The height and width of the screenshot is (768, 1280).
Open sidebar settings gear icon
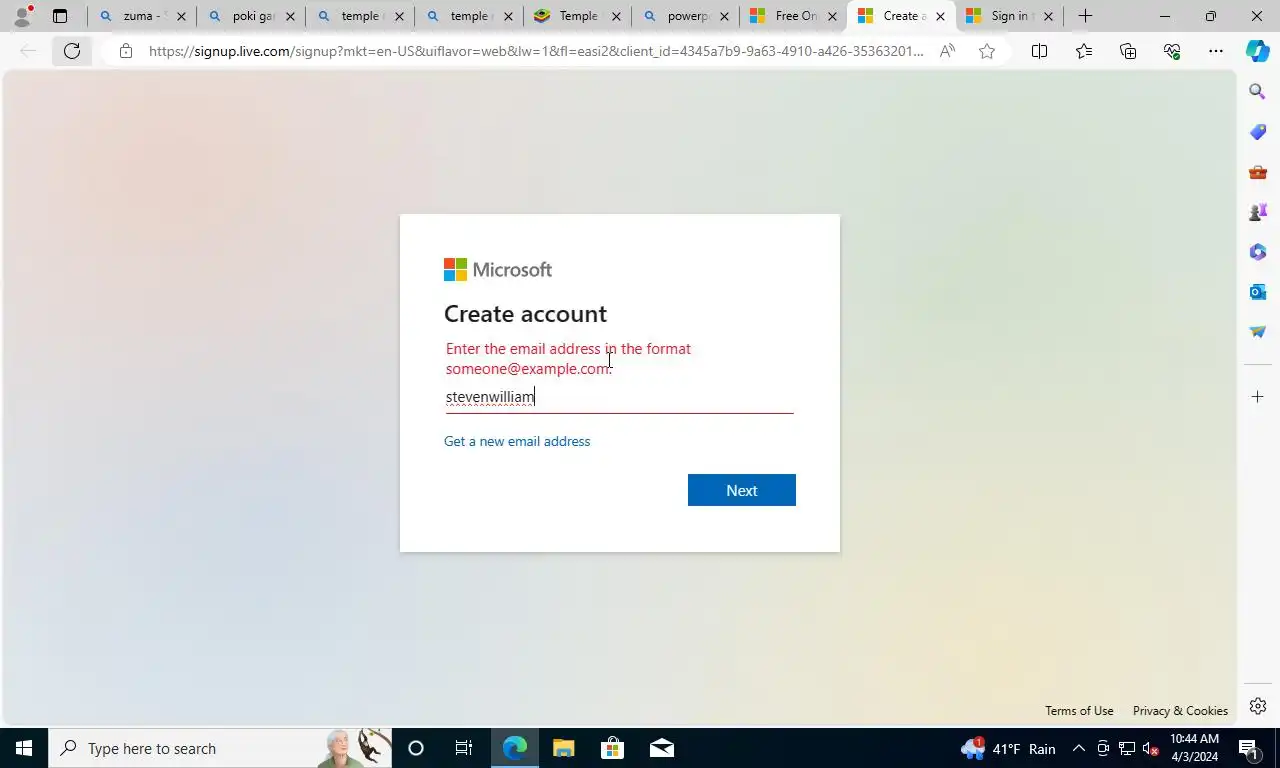(1258, 706)
